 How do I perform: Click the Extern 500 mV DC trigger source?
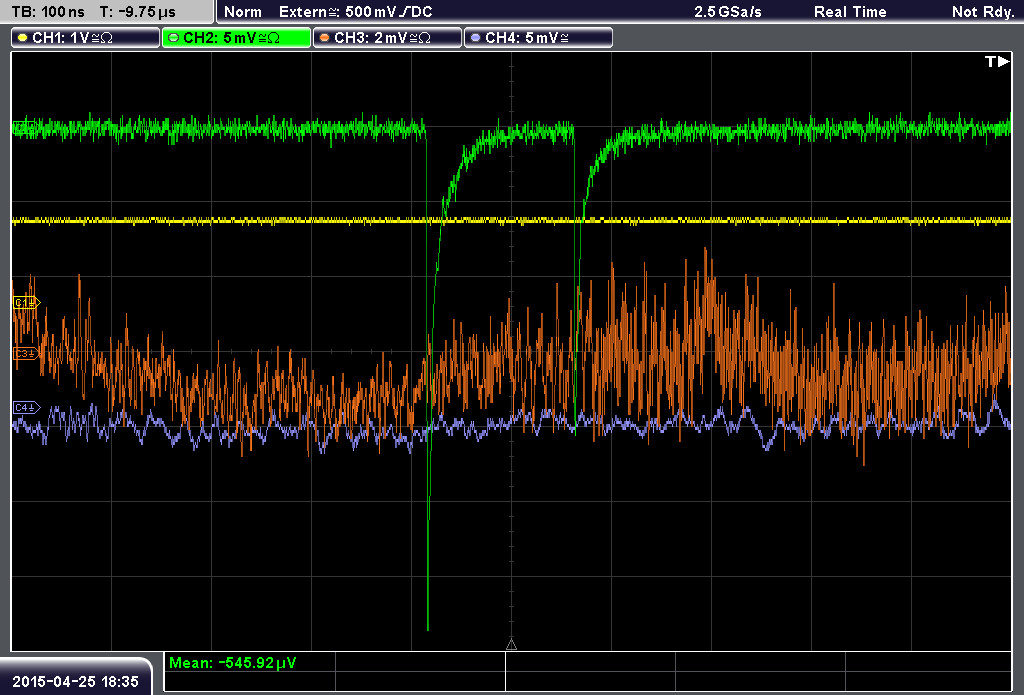coord(356,12)
